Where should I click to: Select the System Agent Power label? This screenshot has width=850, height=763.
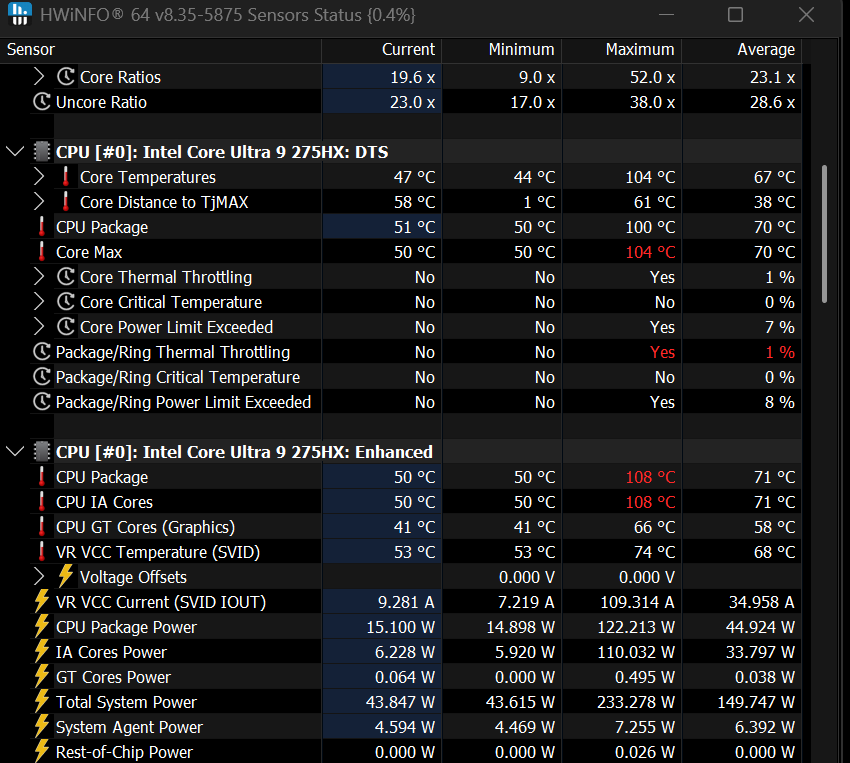(x=129, y=727)
